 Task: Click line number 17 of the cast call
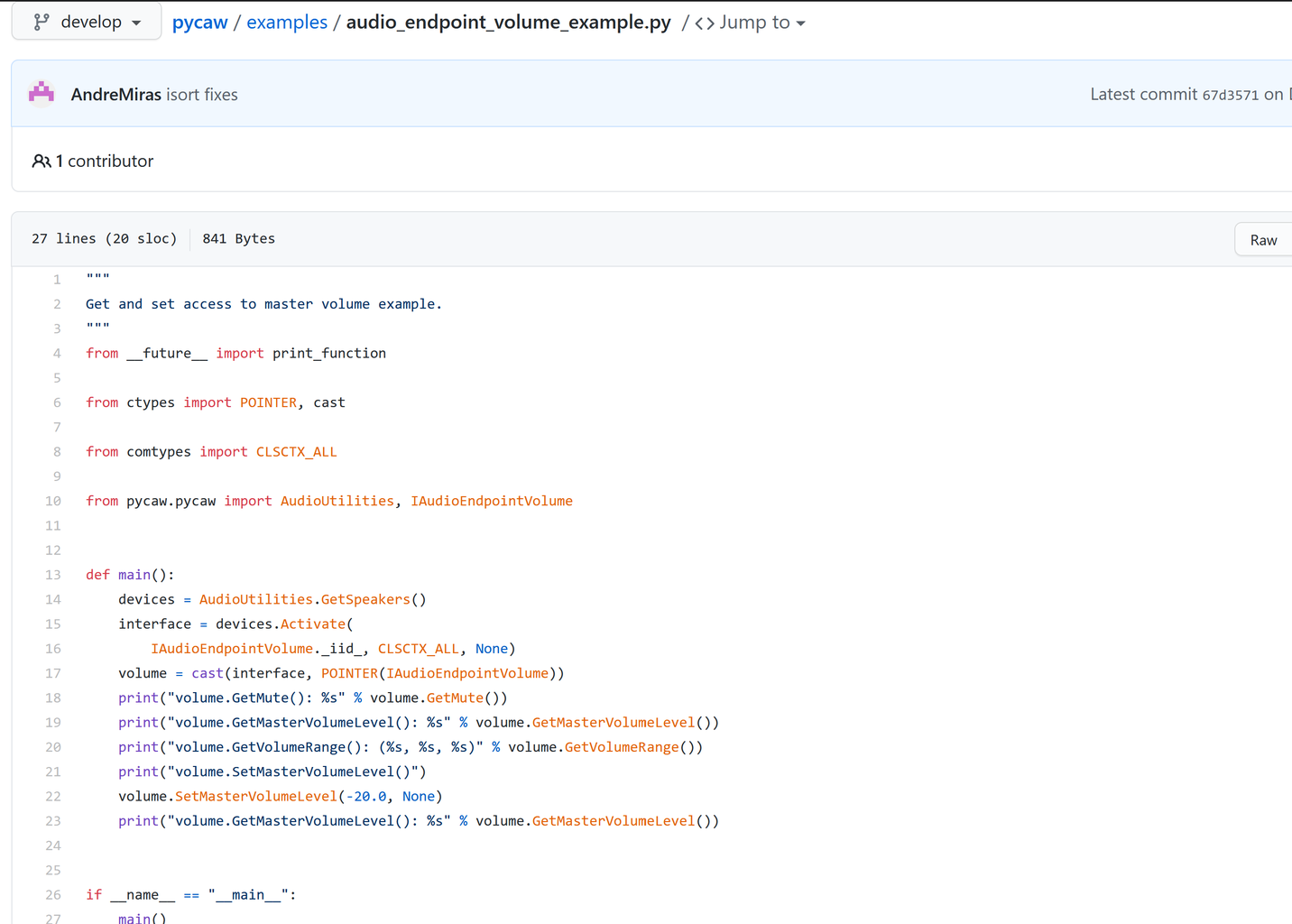coord(53,674)
